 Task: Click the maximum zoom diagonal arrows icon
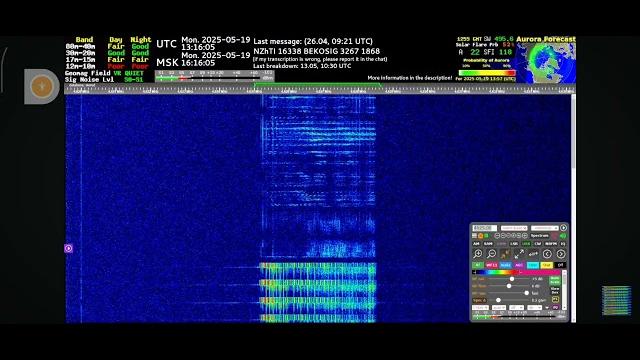pyautogui.click(x=519, y=254)
